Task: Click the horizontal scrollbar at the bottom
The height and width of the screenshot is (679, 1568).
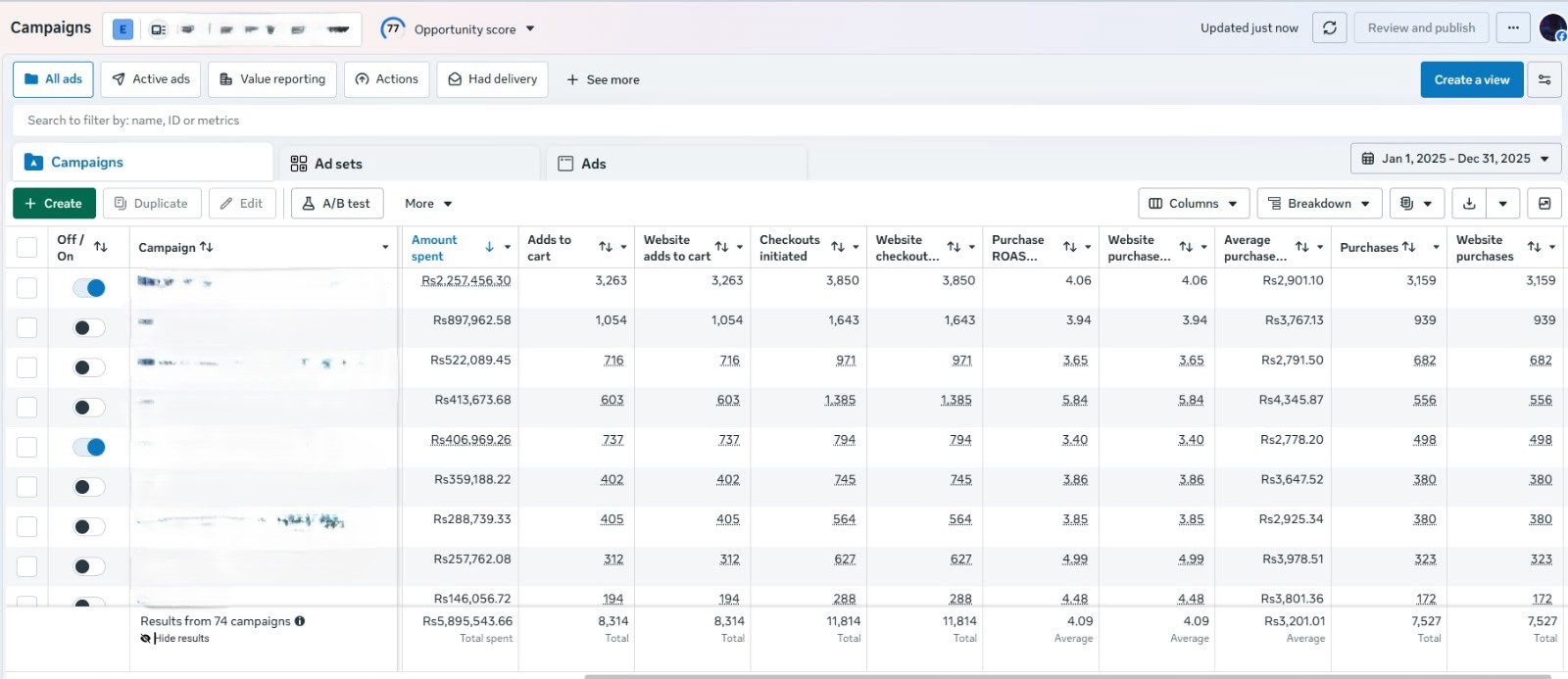Action: tap(1068, 676)
